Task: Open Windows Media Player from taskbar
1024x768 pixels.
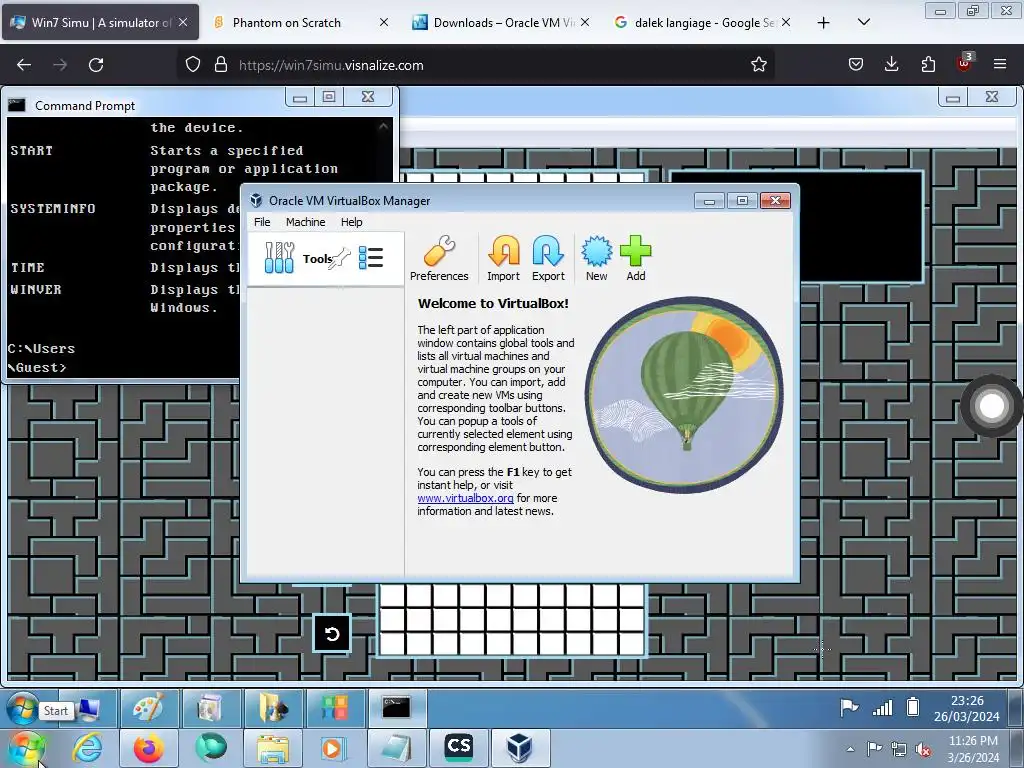Action: point(333,748)
